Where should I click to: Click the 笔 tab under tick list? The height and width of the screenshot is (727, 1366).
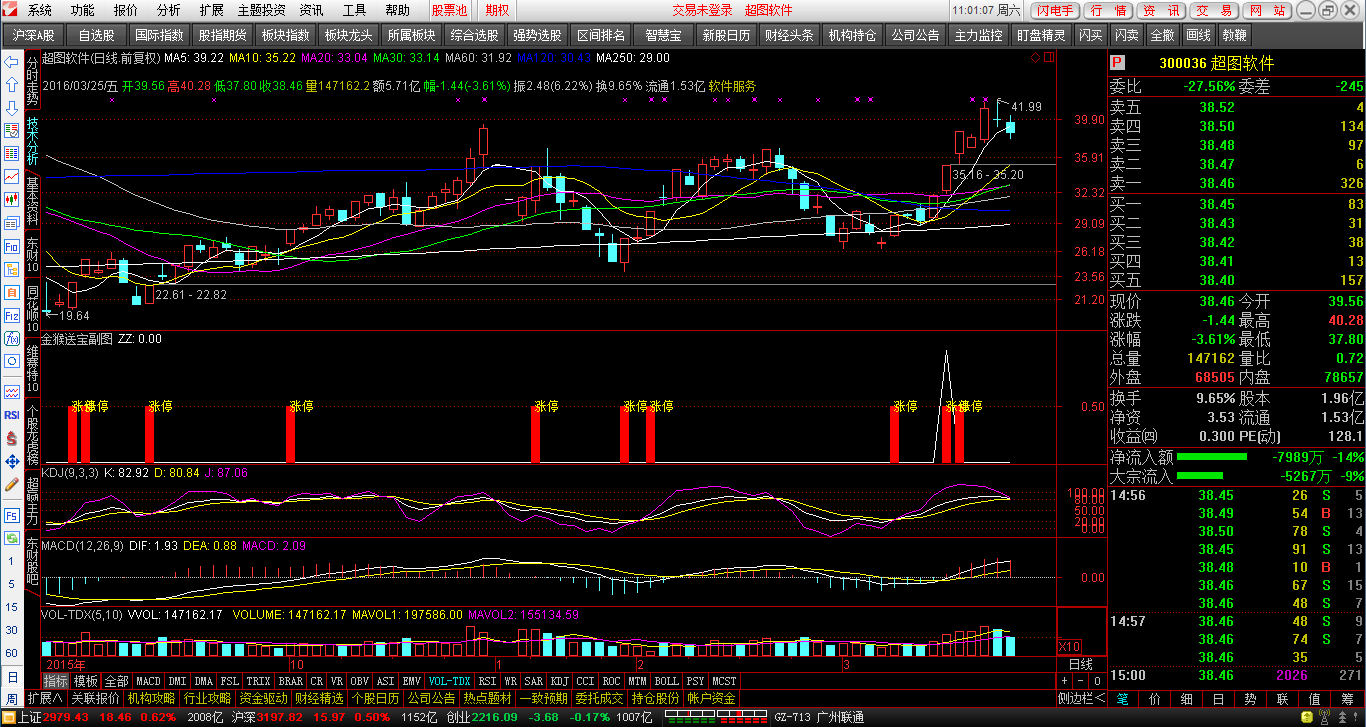click(1123, 699)
